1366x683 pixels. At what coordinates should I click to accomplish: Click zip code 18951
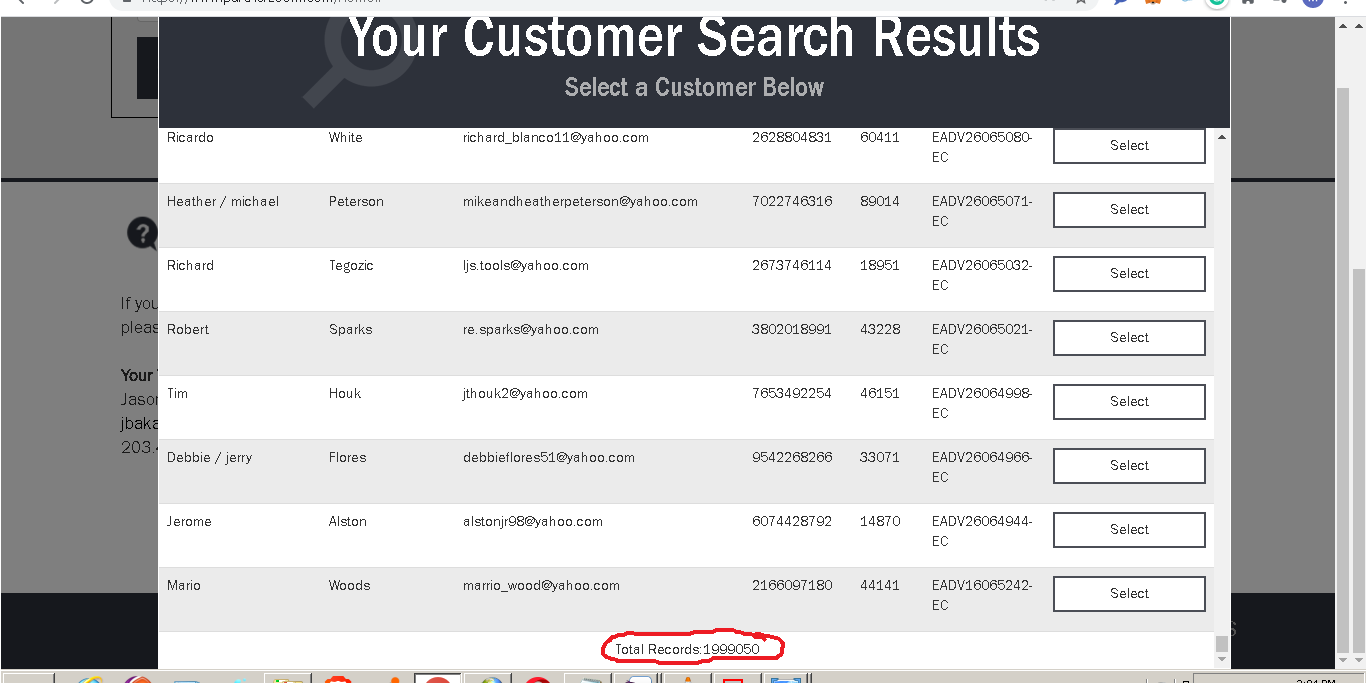click(x=880, y=266)
